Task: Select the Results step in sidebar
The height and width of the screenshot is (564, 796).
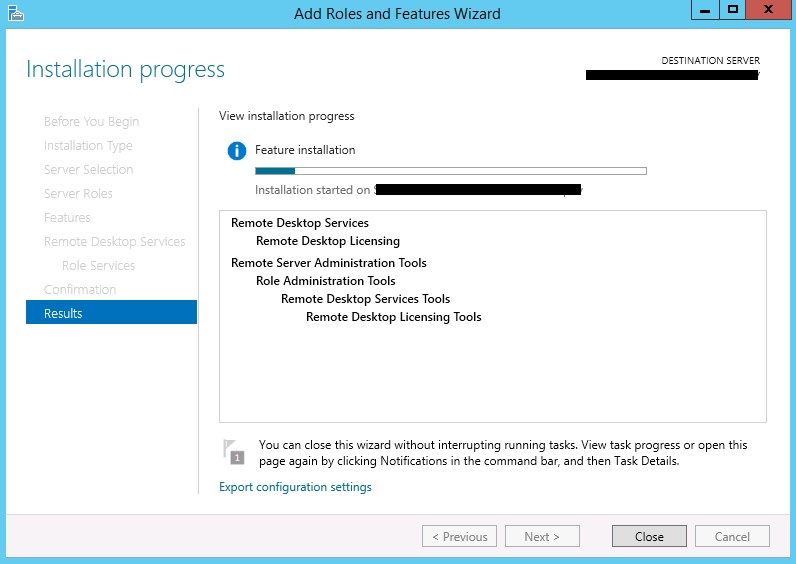Action: pyautogui.click(x=111, y=313)
